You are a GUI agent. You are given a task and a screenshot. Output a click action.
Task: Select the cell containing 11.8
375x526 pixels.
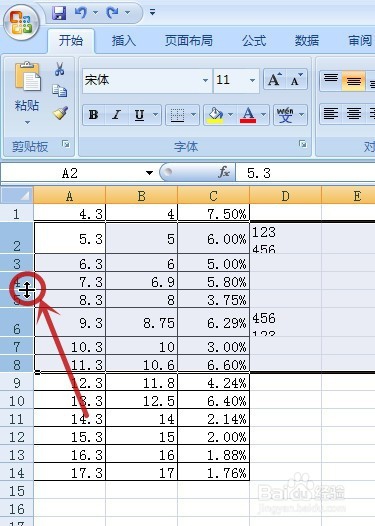click(142, 383)
